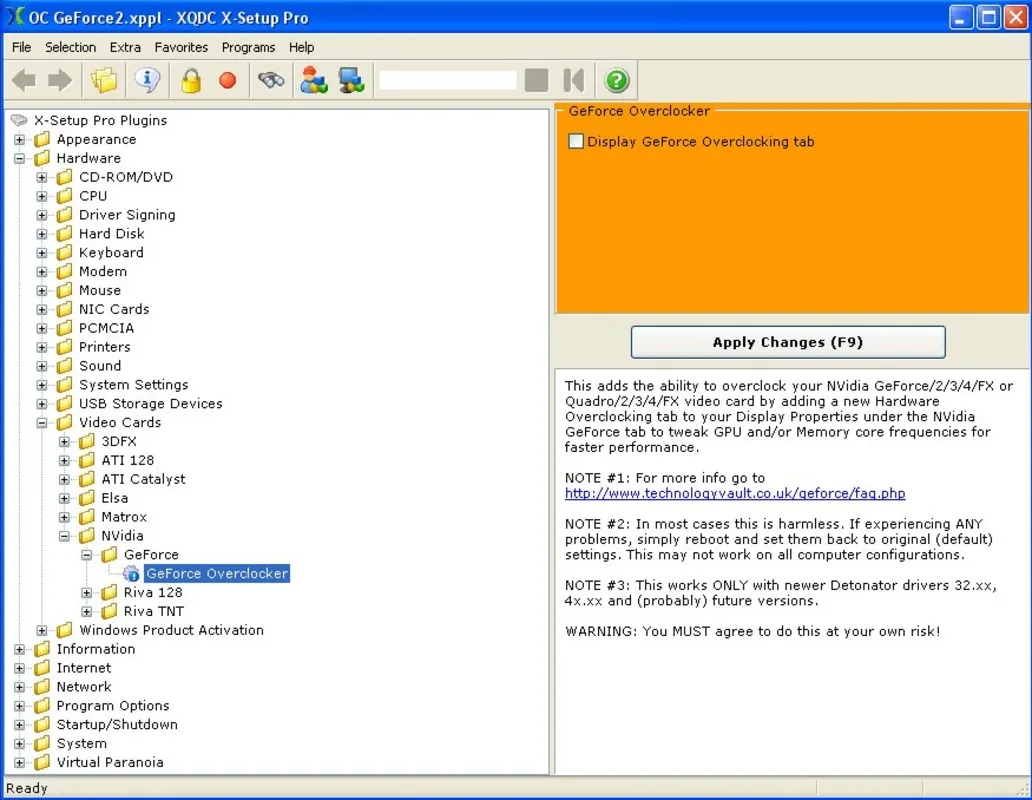Click the GeForce folder icon
Screen dimensions: 1032x800
pos(109,555)
